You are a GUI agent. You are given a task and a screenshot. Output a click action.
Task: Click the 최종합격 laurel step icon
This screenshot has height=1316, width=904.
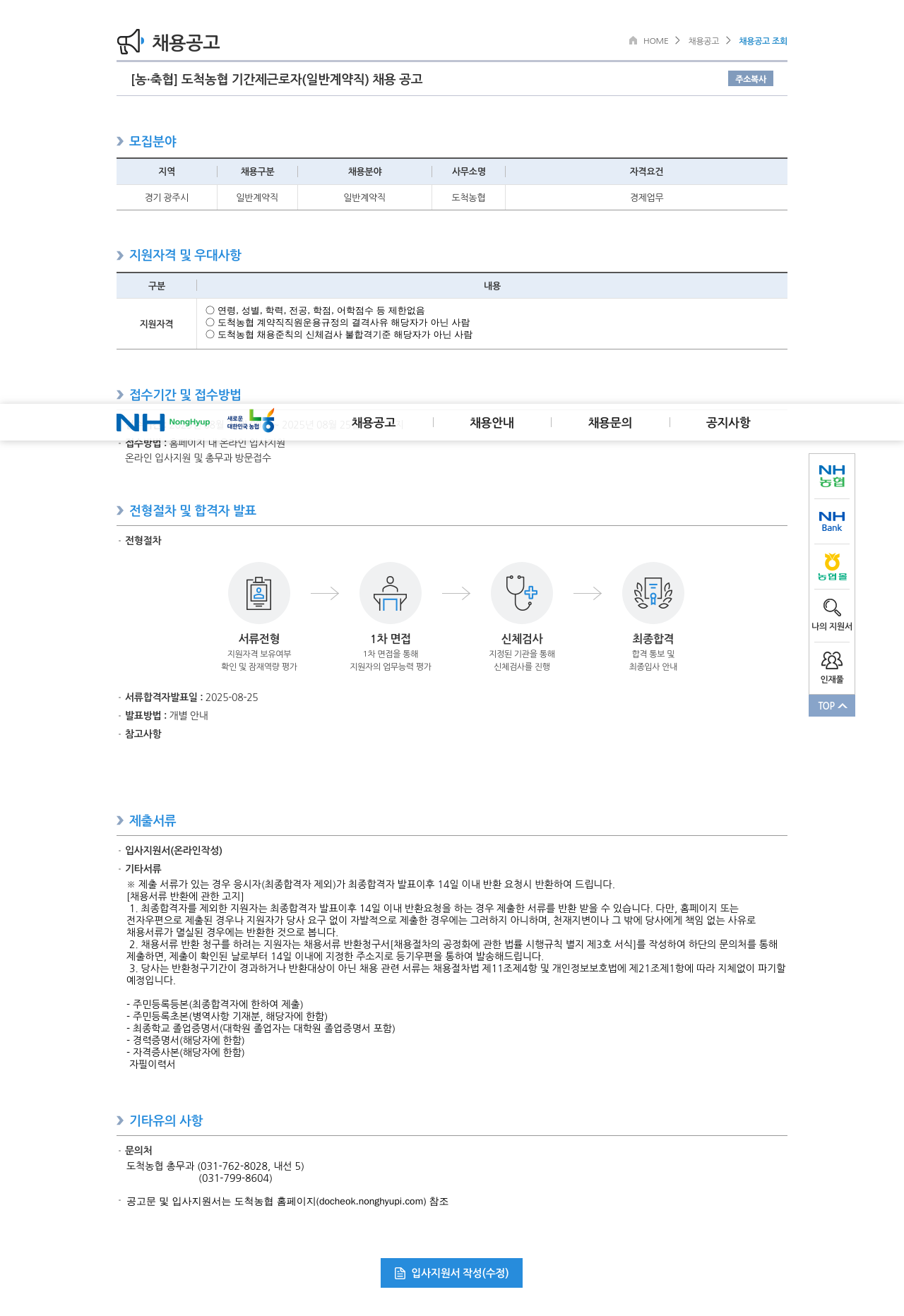pyautogui.click(x=653, y=593)
